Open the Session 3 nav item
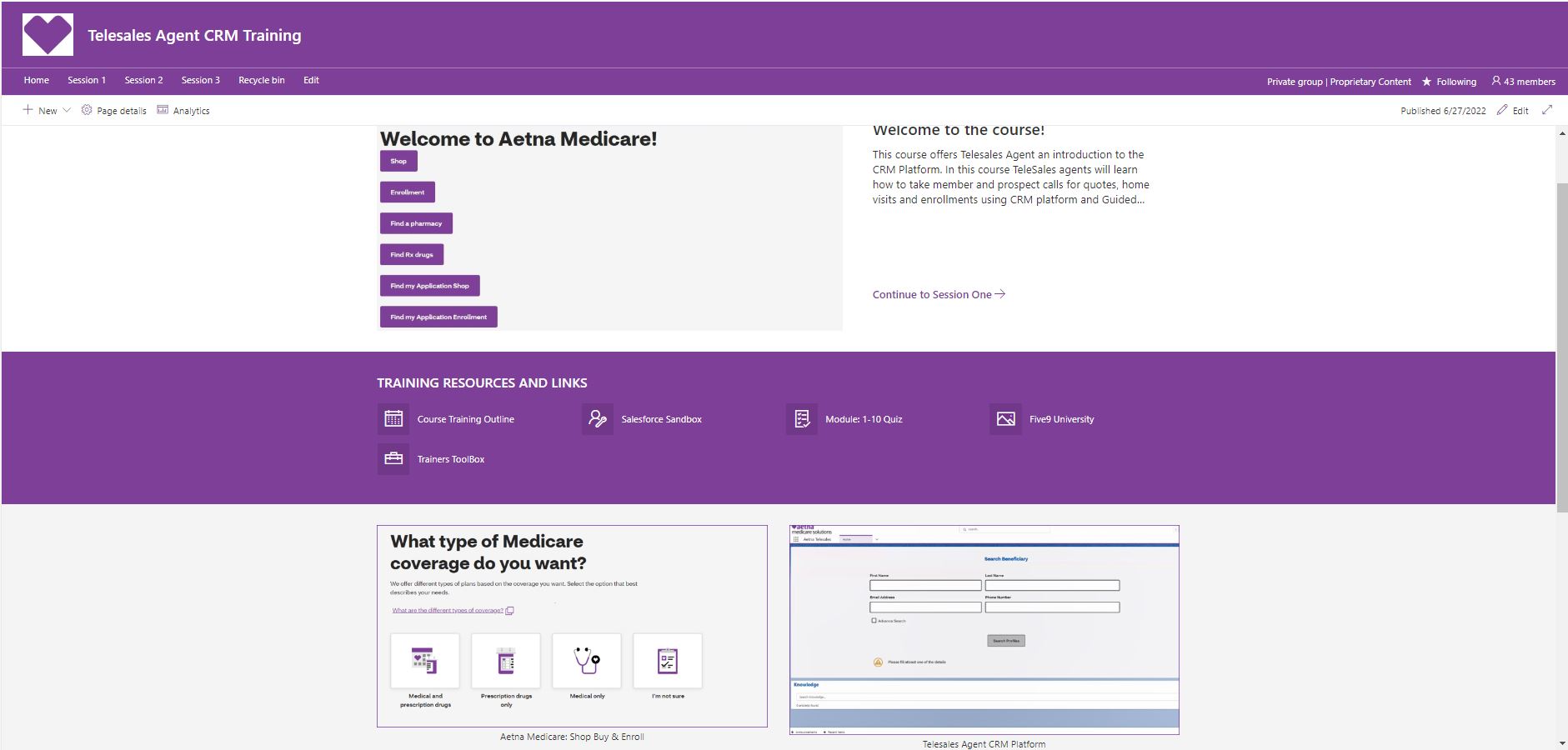Screen dimensions: 1568x750 [201, 80]
